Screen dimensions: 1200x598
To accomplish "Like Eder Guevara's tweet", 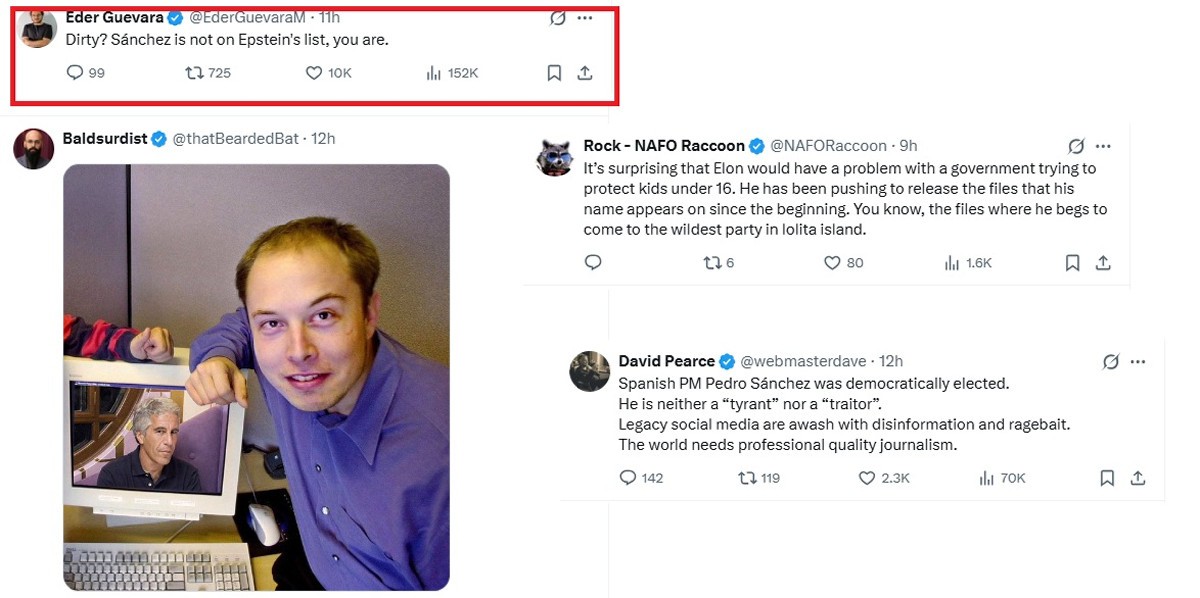I will point(314,73).
